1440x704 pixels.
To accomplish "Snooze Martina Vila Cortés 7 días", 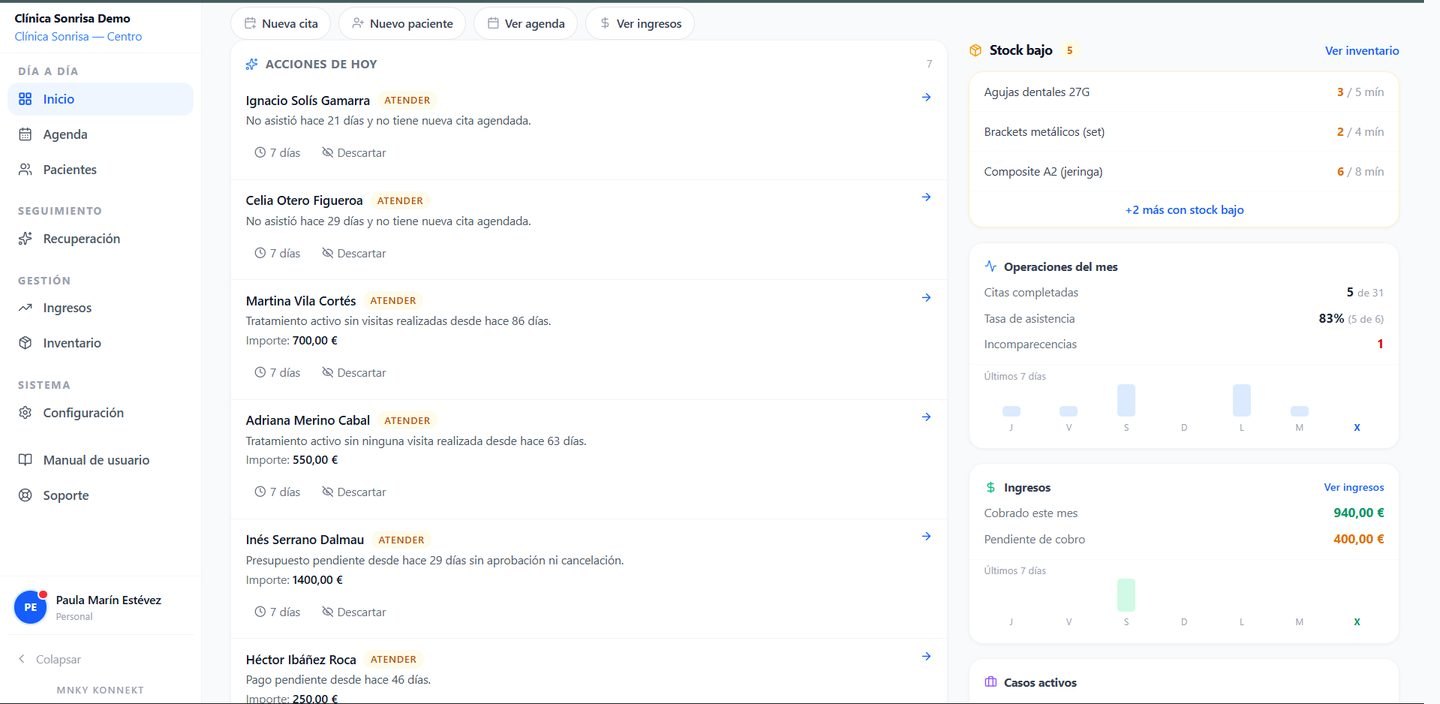I will 277,372.
